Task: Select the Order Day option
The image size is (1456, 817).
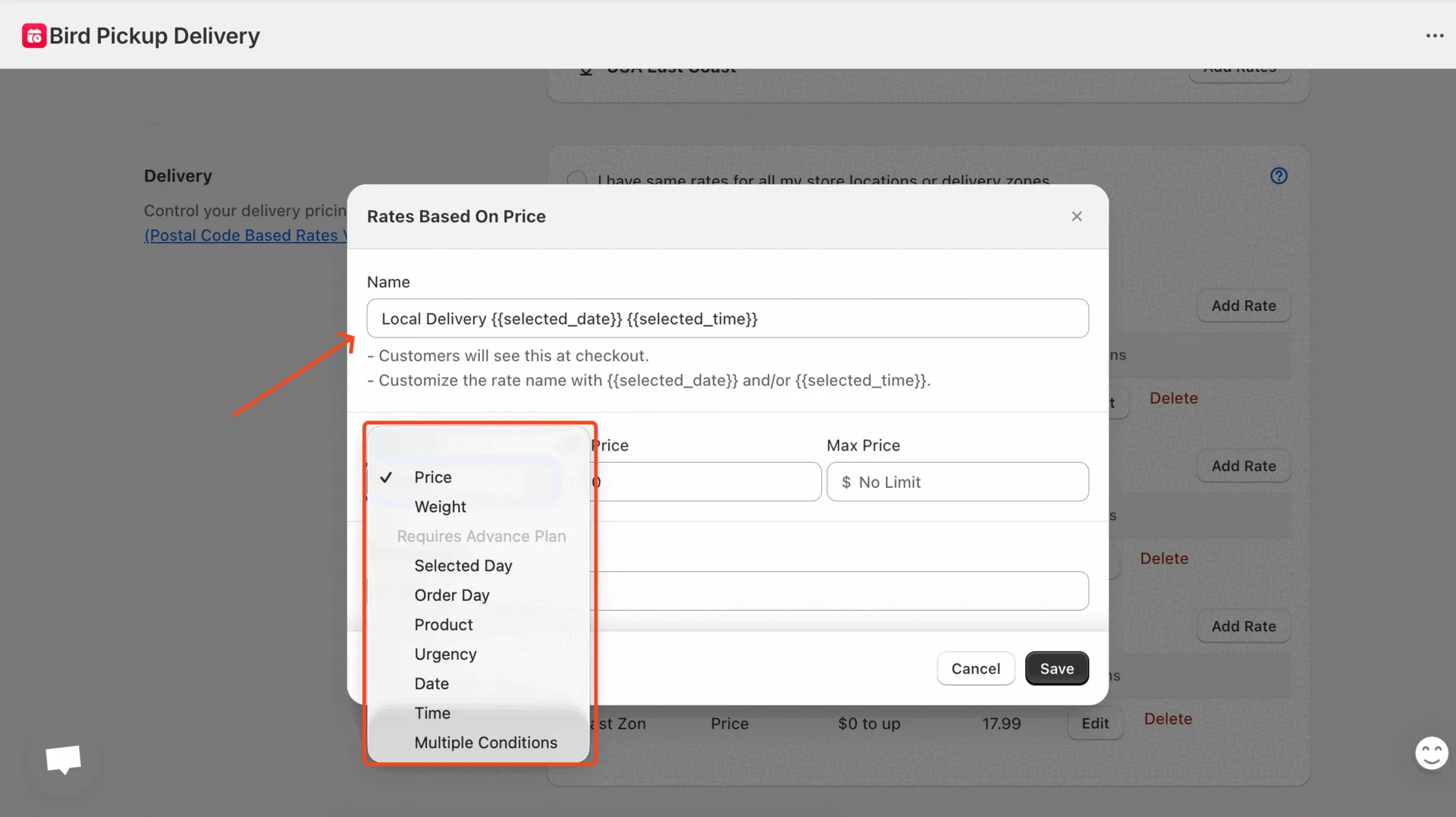Action: click(x=451, y=595)
